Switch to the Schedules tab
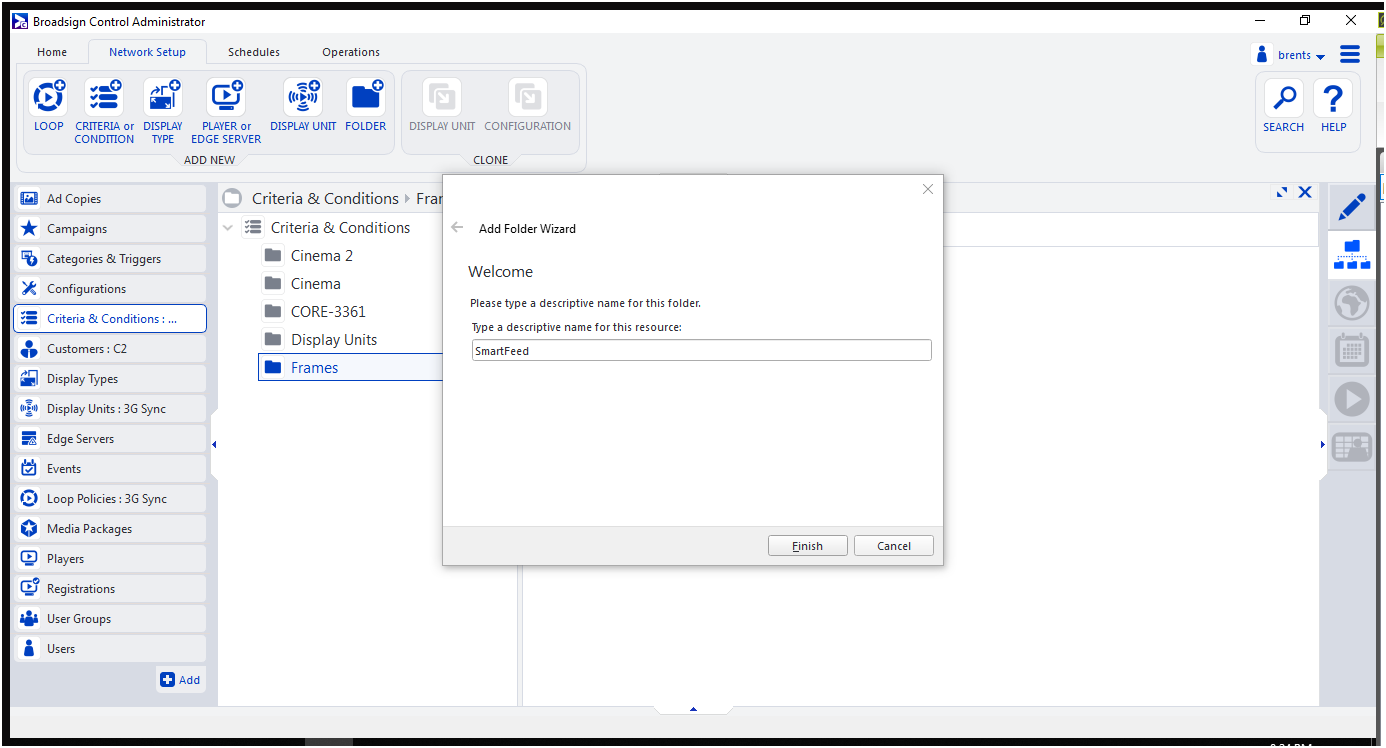This screenshot has height=748, width=1386. coord(254,52)
